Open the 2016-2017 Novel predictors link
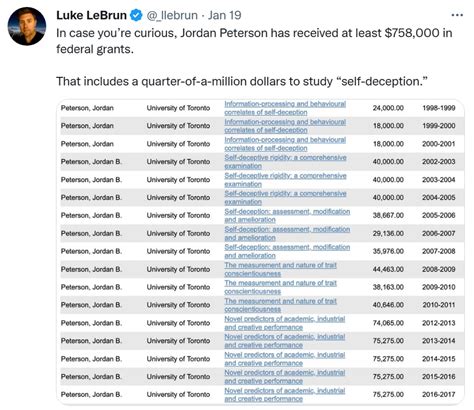474x410 pixels. [285, 395]
